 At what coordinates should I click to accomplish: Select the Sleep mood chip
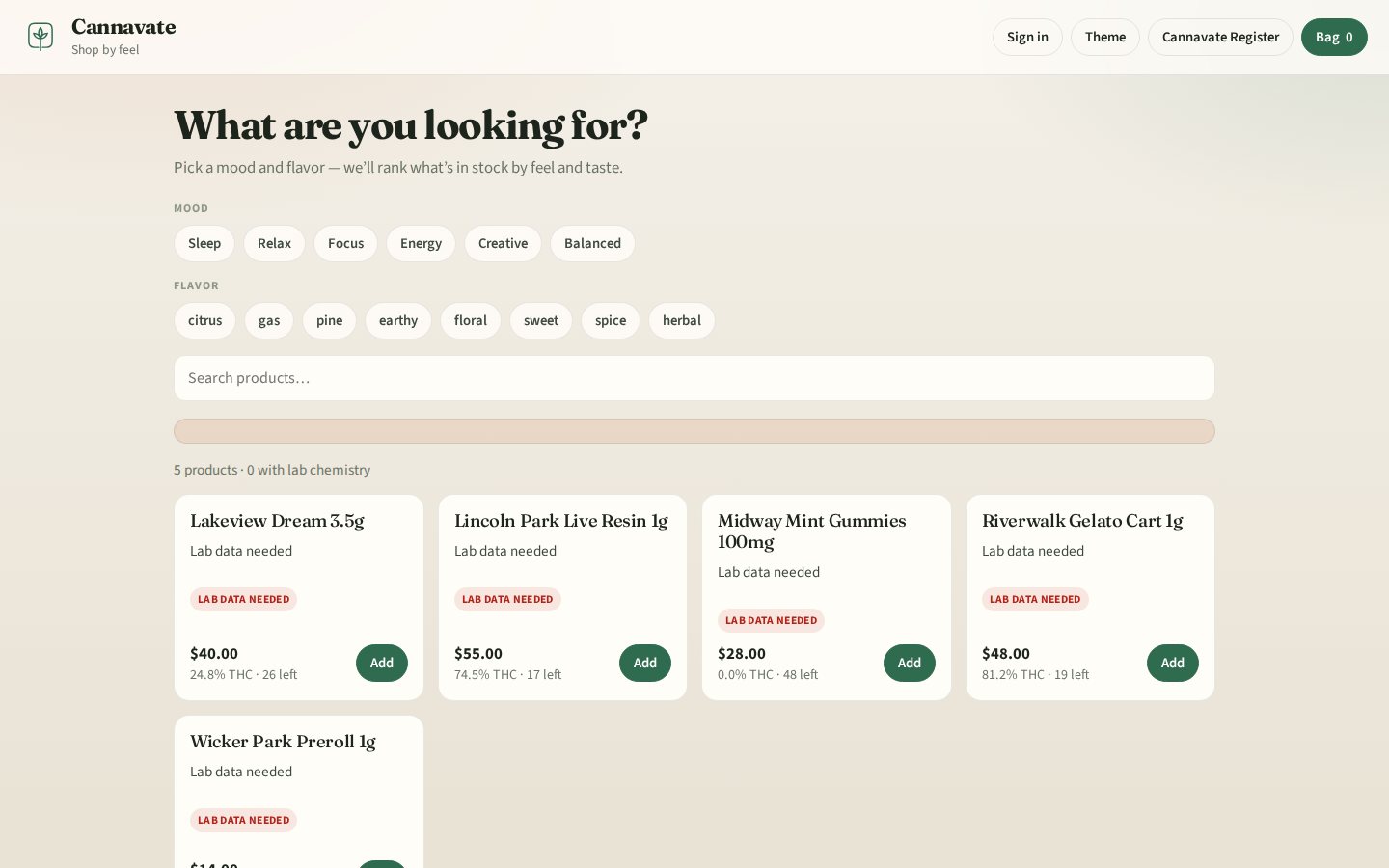(x=204, y=243)
